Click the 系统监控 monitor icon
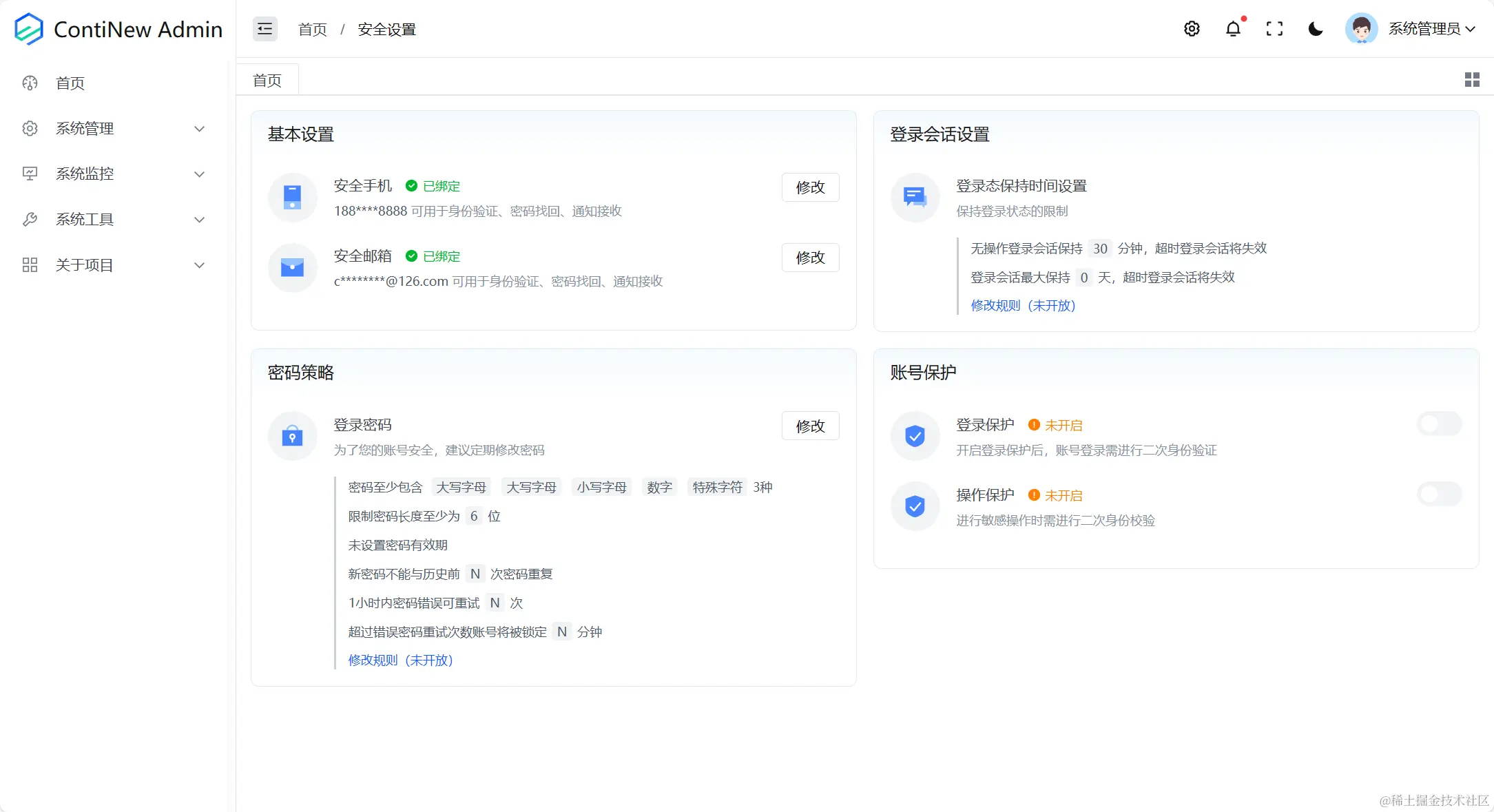The image size is (1494, 812). (x=30, y=174)
